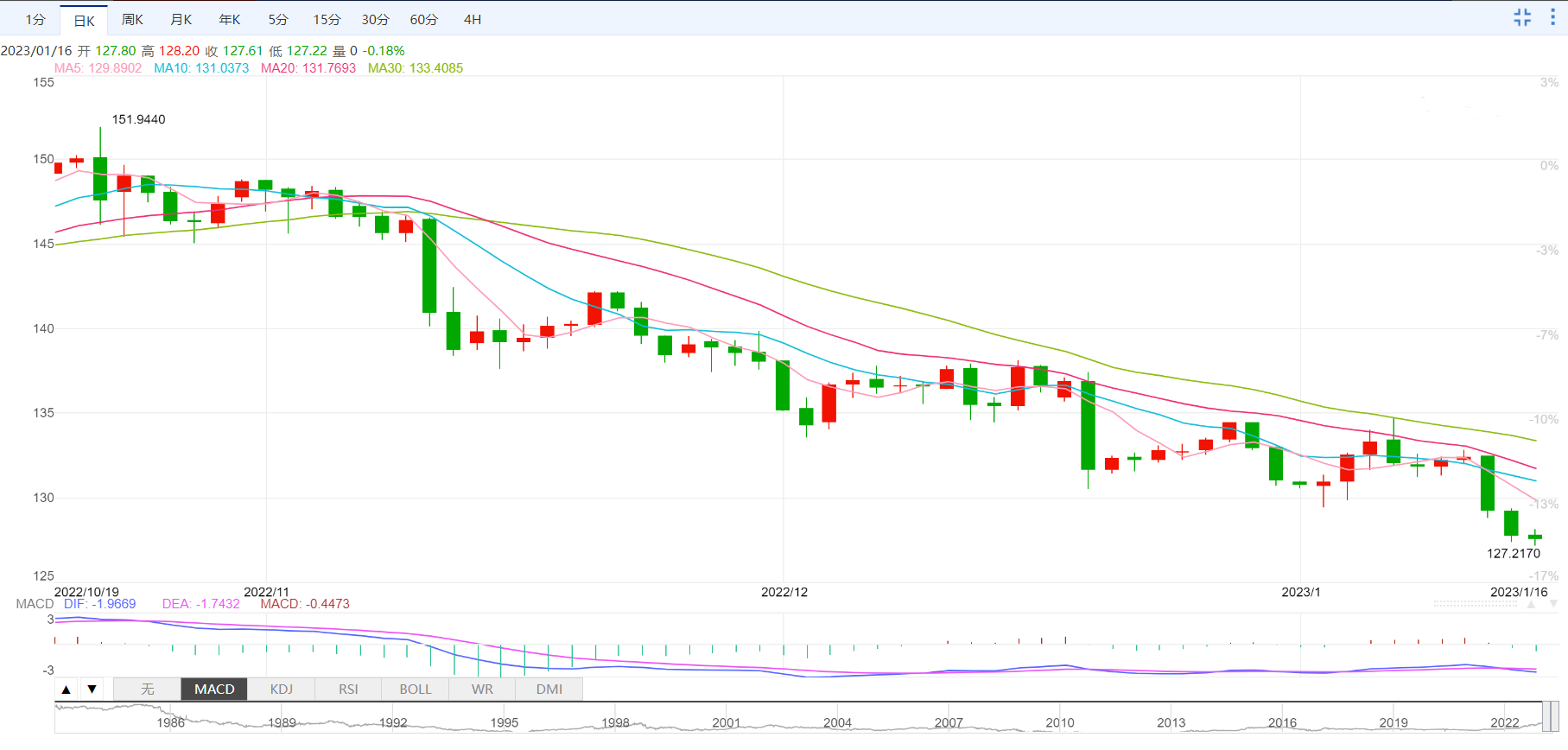Click the black up arrow beside indicator tabs

pyautogui.click(x=66, y=690)
